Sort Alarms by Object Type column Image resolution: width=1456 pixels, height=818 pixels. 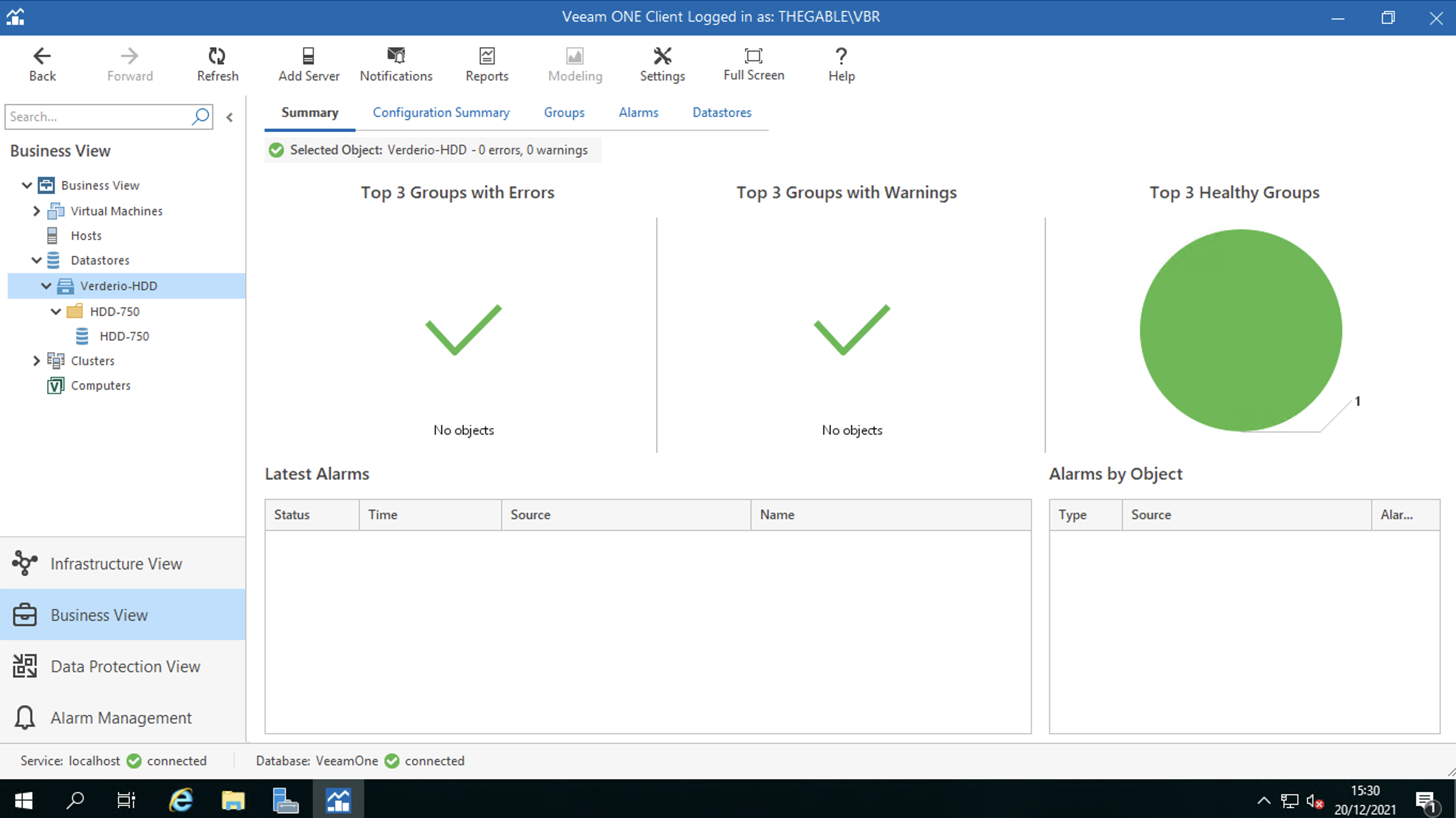pos(1086,514)
